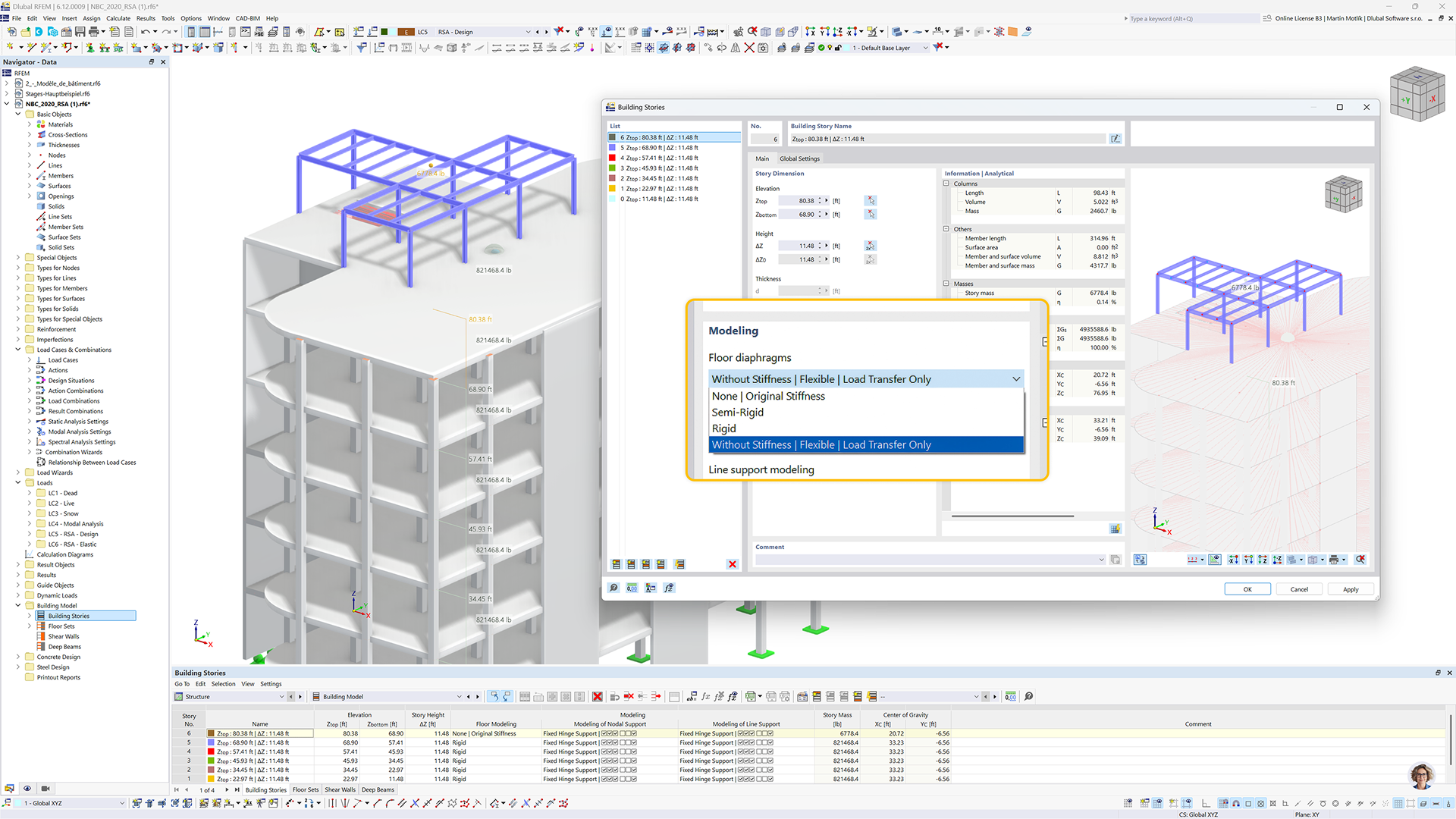Switch to the Global Settings tab
The width and height of the screenshot is (1456, 819).
(x=799, y=158)
